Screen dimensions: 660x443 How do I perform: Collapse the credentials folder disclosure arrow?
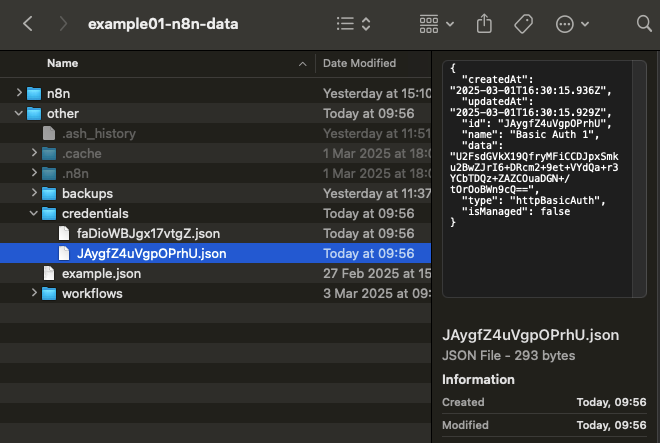click(x=34, y=213)
